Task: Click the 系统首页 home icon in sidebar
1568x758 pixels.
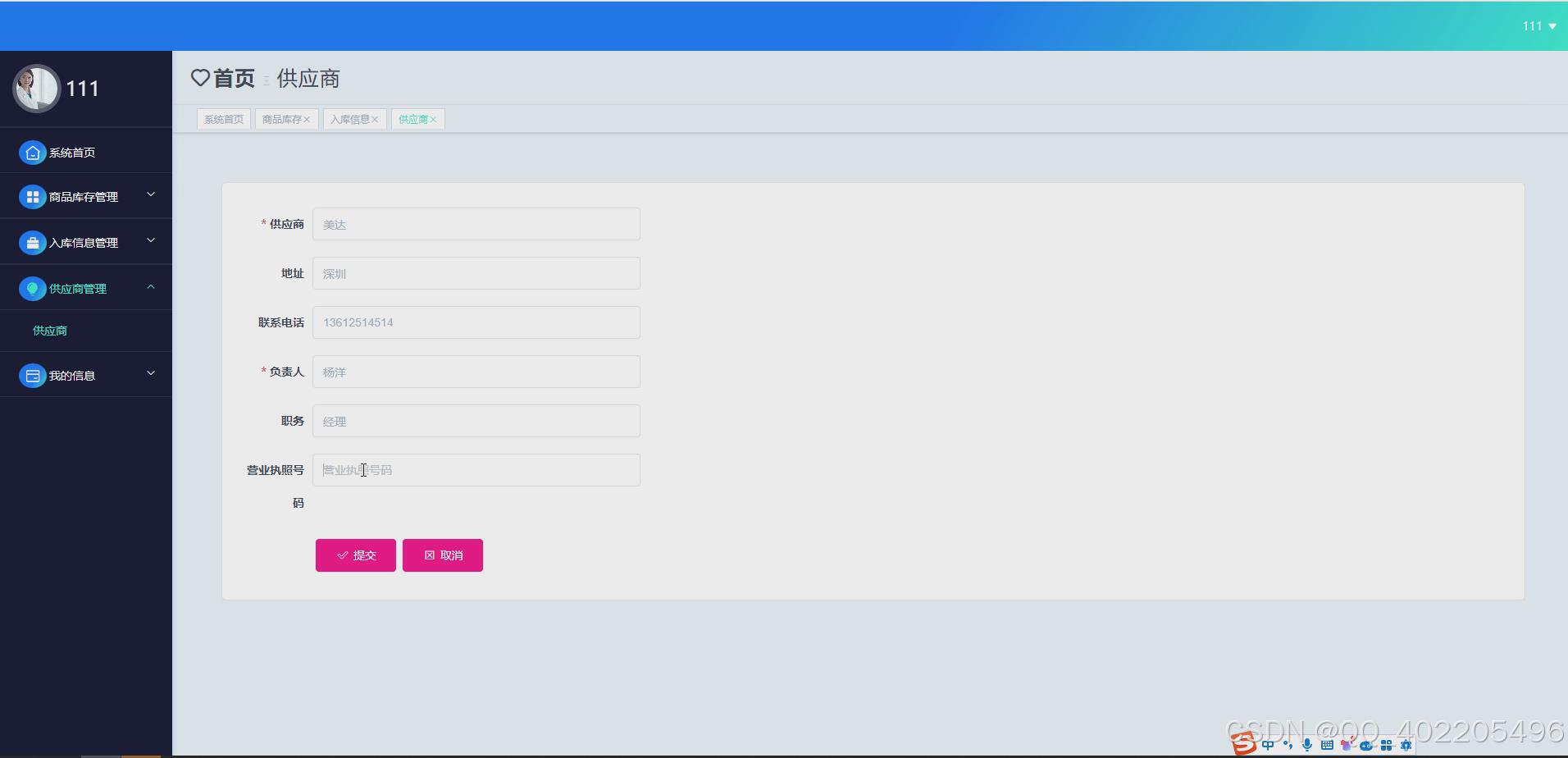Action: click(32, 152)
